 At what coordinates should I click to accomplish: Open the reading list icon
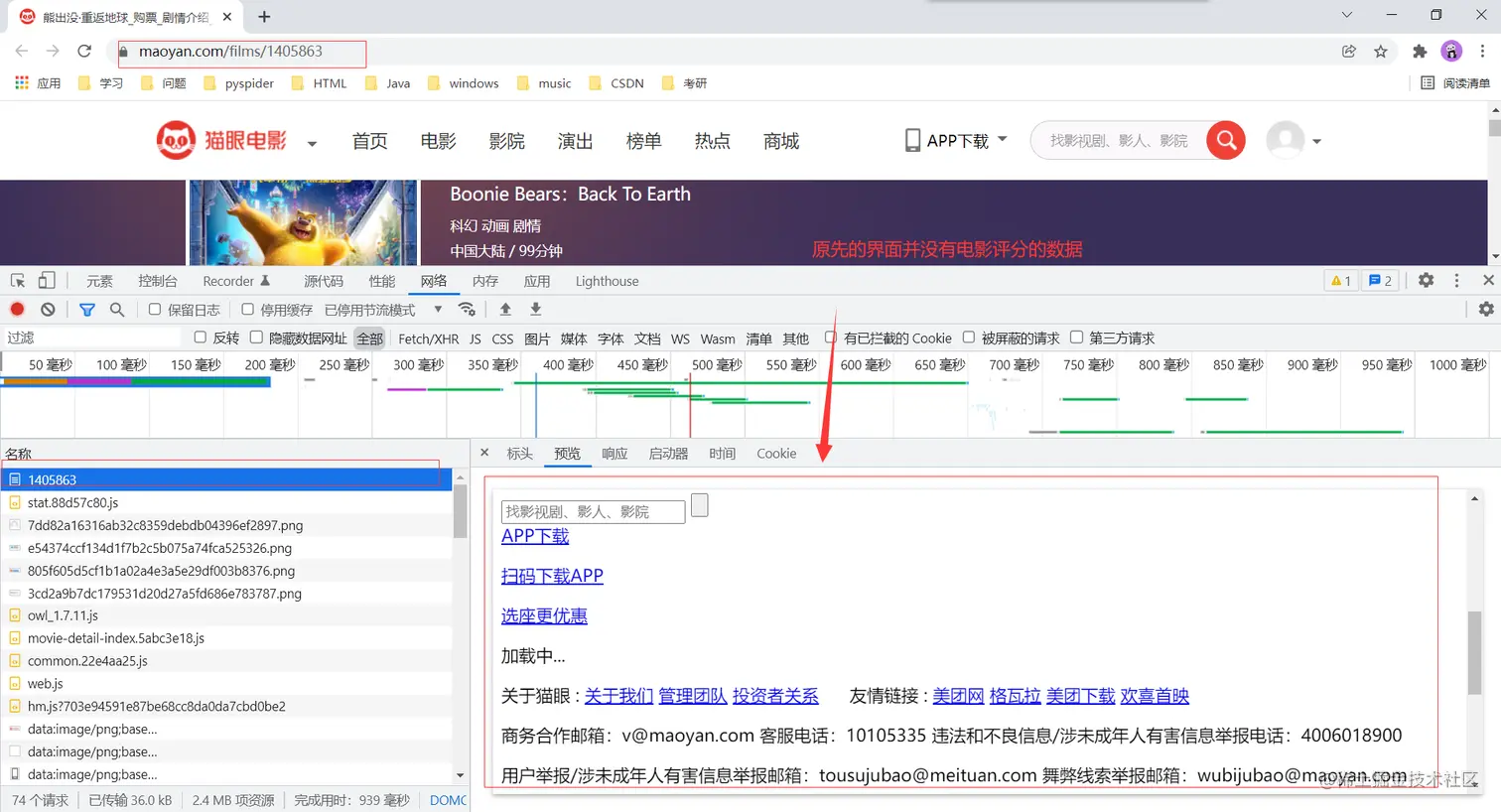click(1428, 83)
